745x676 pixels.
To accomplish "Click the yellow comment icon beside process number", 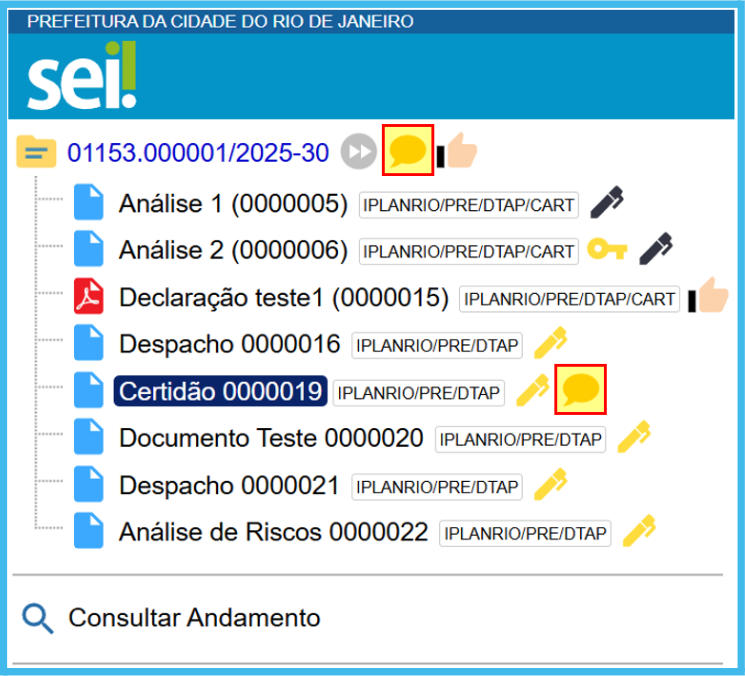I will click(408, 152).
